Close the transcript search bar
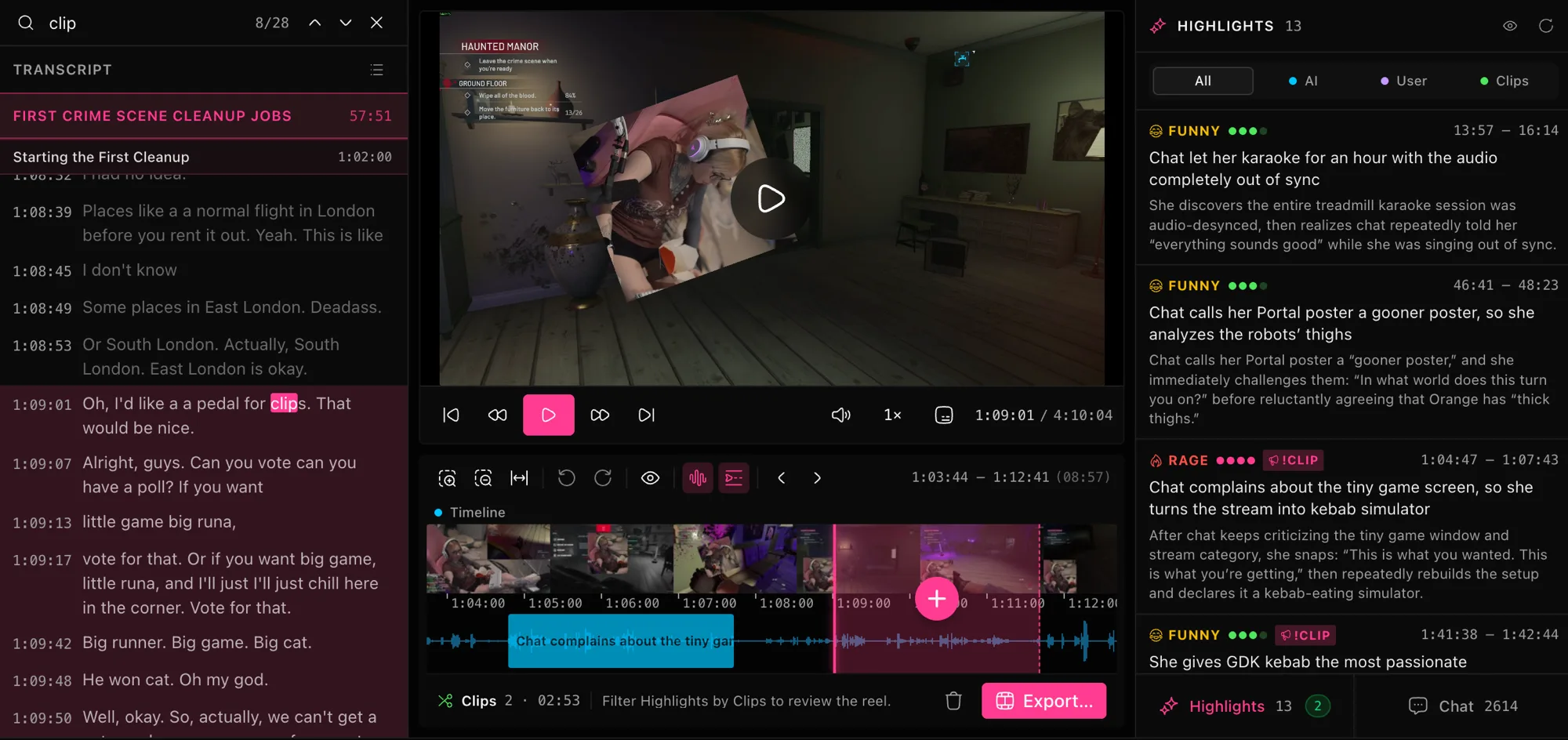1568x740 pixels. coord(377,23)
